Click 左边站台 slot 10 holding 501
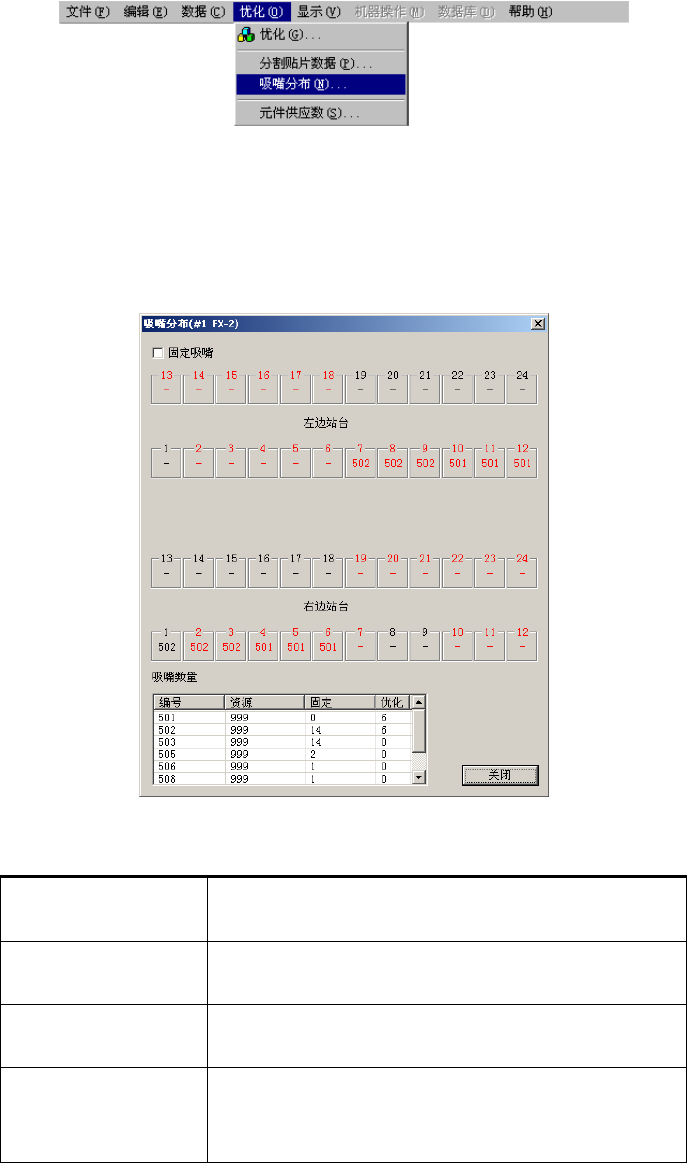The height and width of the screenshot is (1163, 687). point(458,461)
